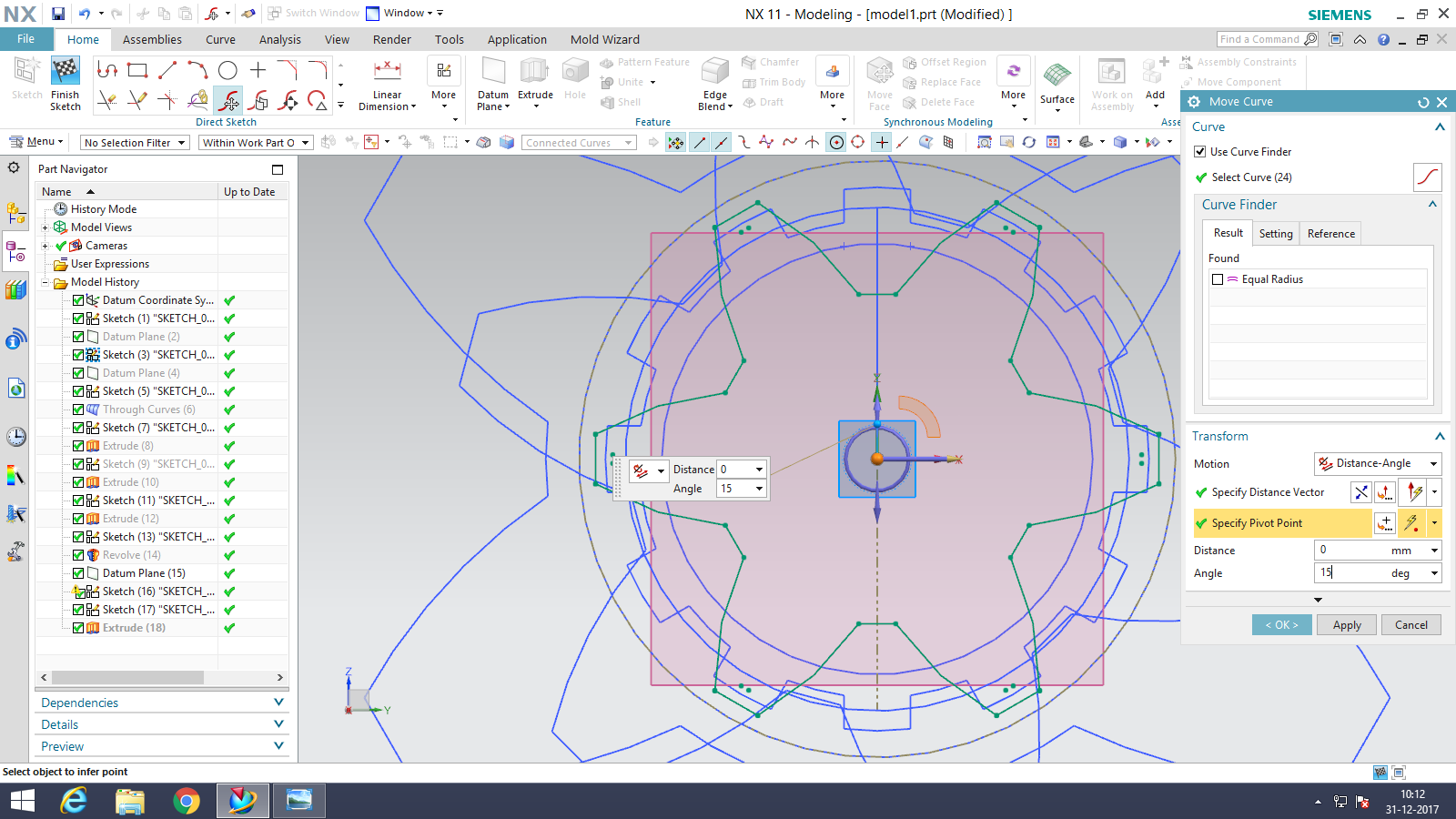Open the Surface tools icon
1456x819 pixels.
(x=1057, y=76)
